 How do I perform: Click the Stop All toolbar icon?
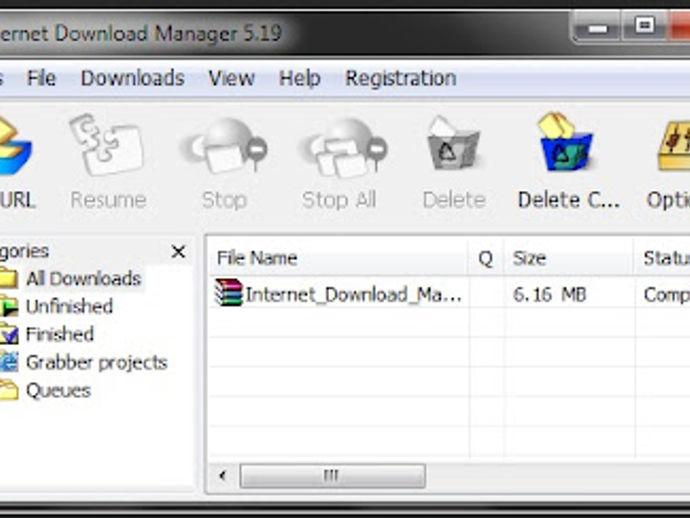pos(342,147)
